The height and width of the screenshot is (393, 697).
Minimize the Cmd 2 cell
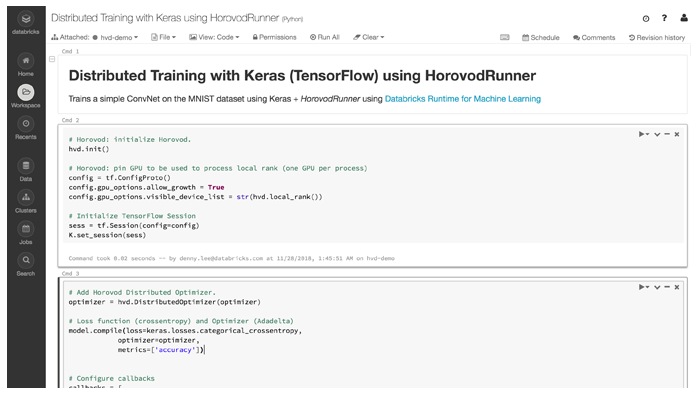click(x=667, y=134)
